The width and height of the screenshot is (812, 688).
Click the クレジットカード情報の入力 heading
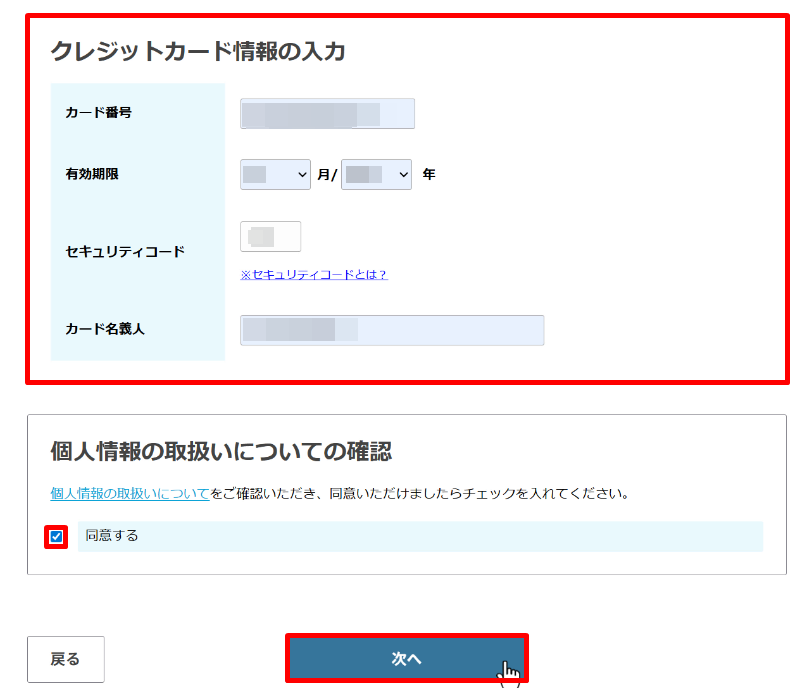[x=198, y=52]
